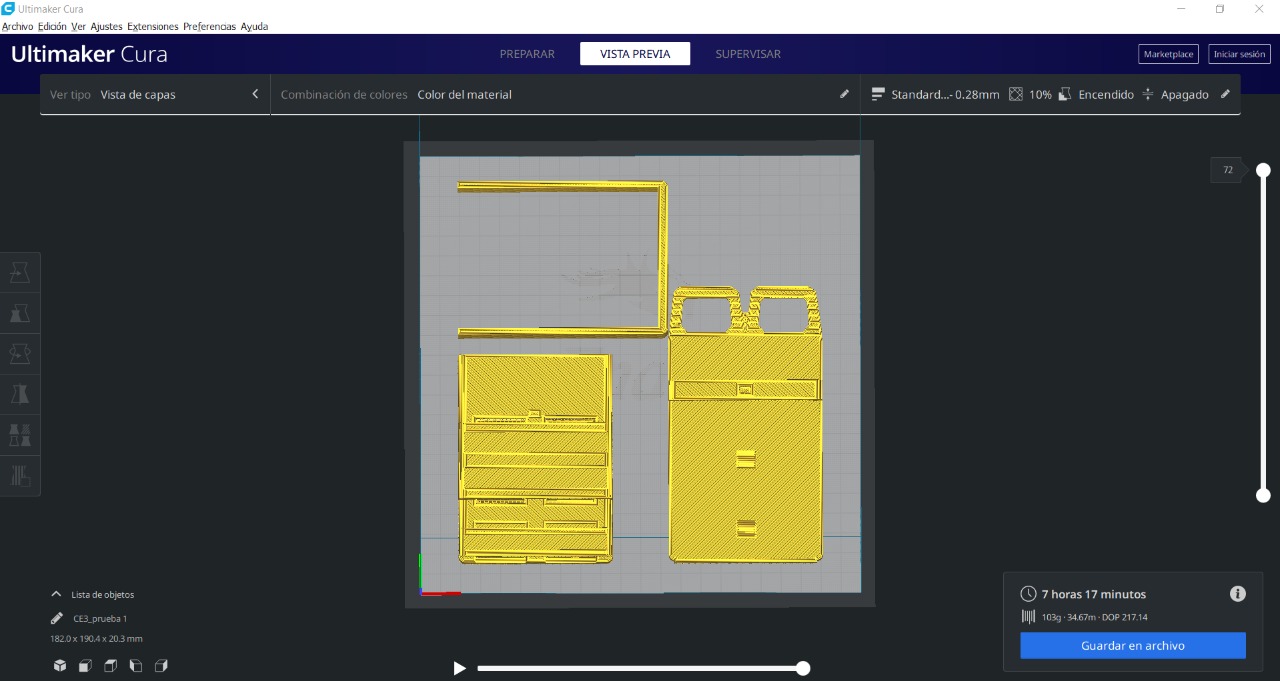Collapse the Lista de objetos list

56,594
